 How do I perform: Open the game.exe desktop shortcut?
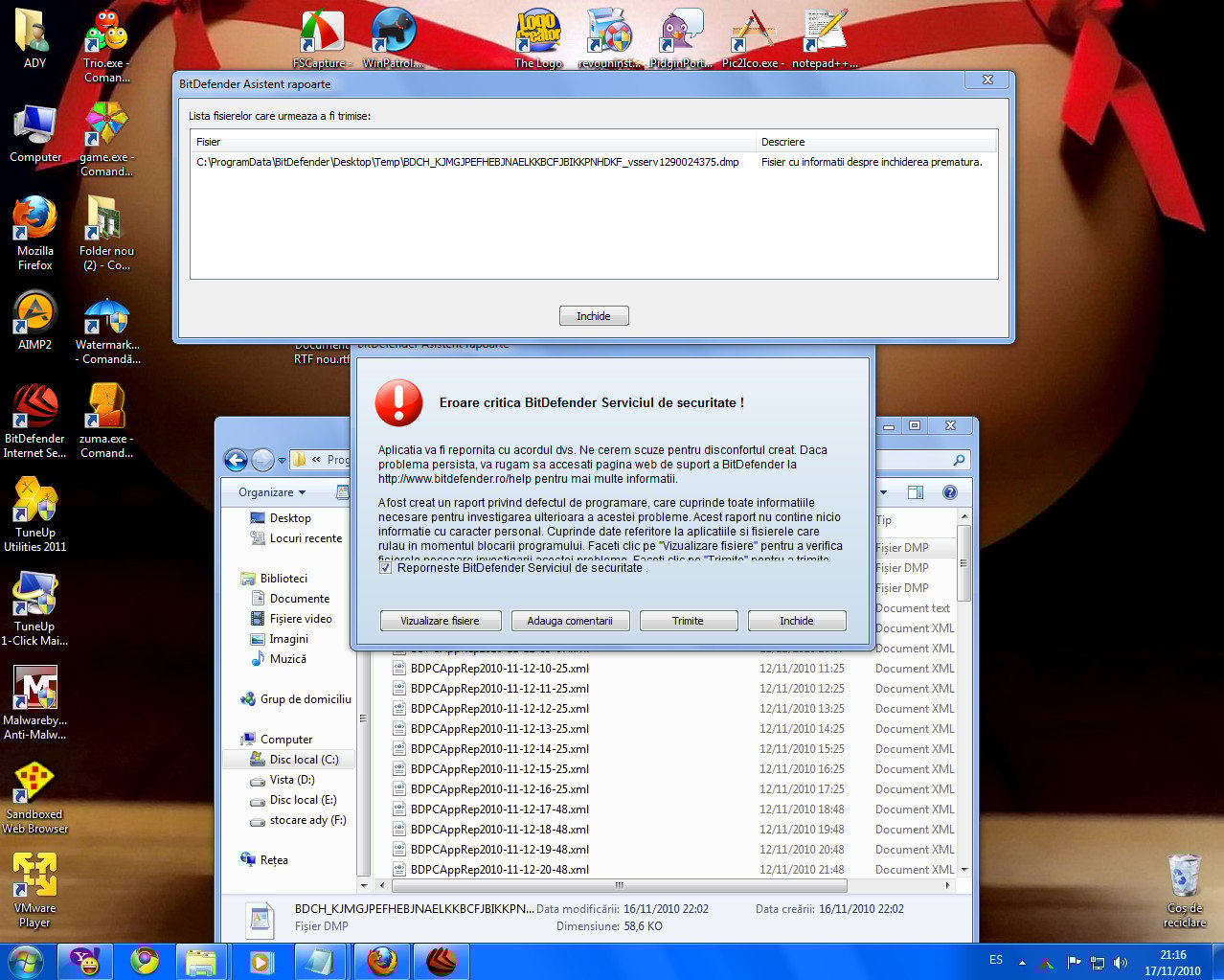106,139
